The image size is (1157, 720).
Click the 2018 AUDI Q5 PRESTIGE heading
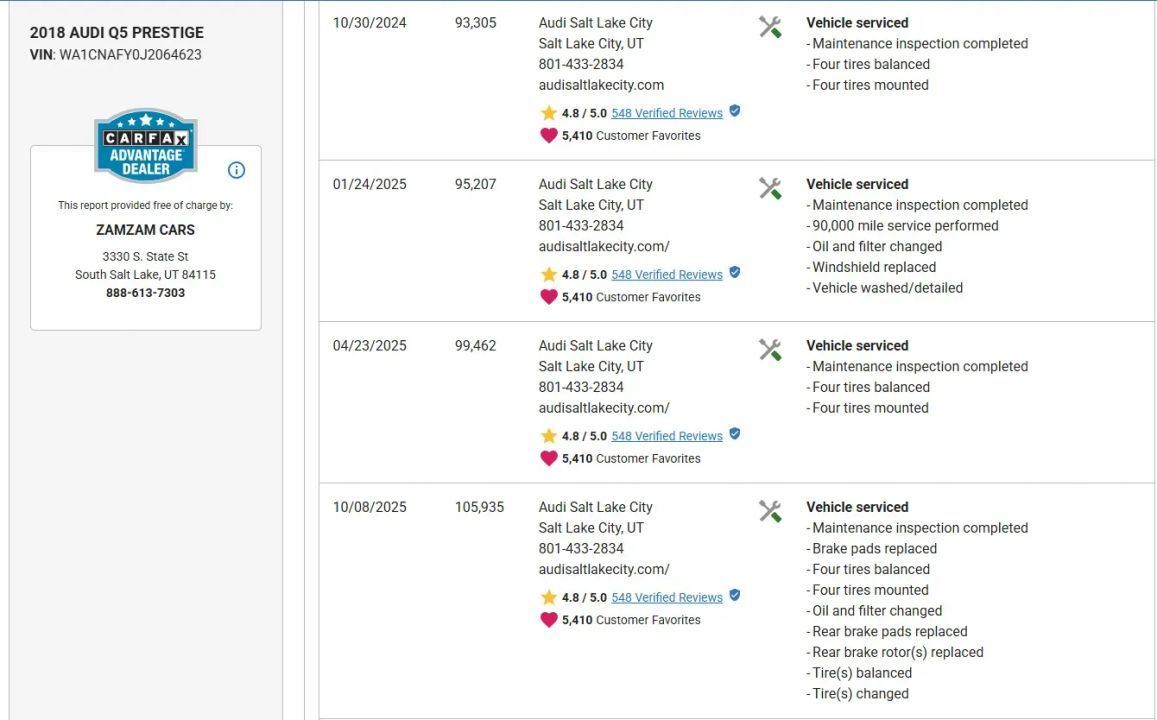pyautogui.click(x=117, y=32)
